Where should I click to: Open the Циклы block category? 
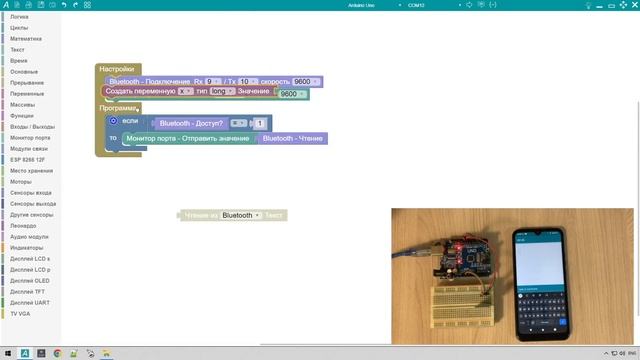point(19,28)
